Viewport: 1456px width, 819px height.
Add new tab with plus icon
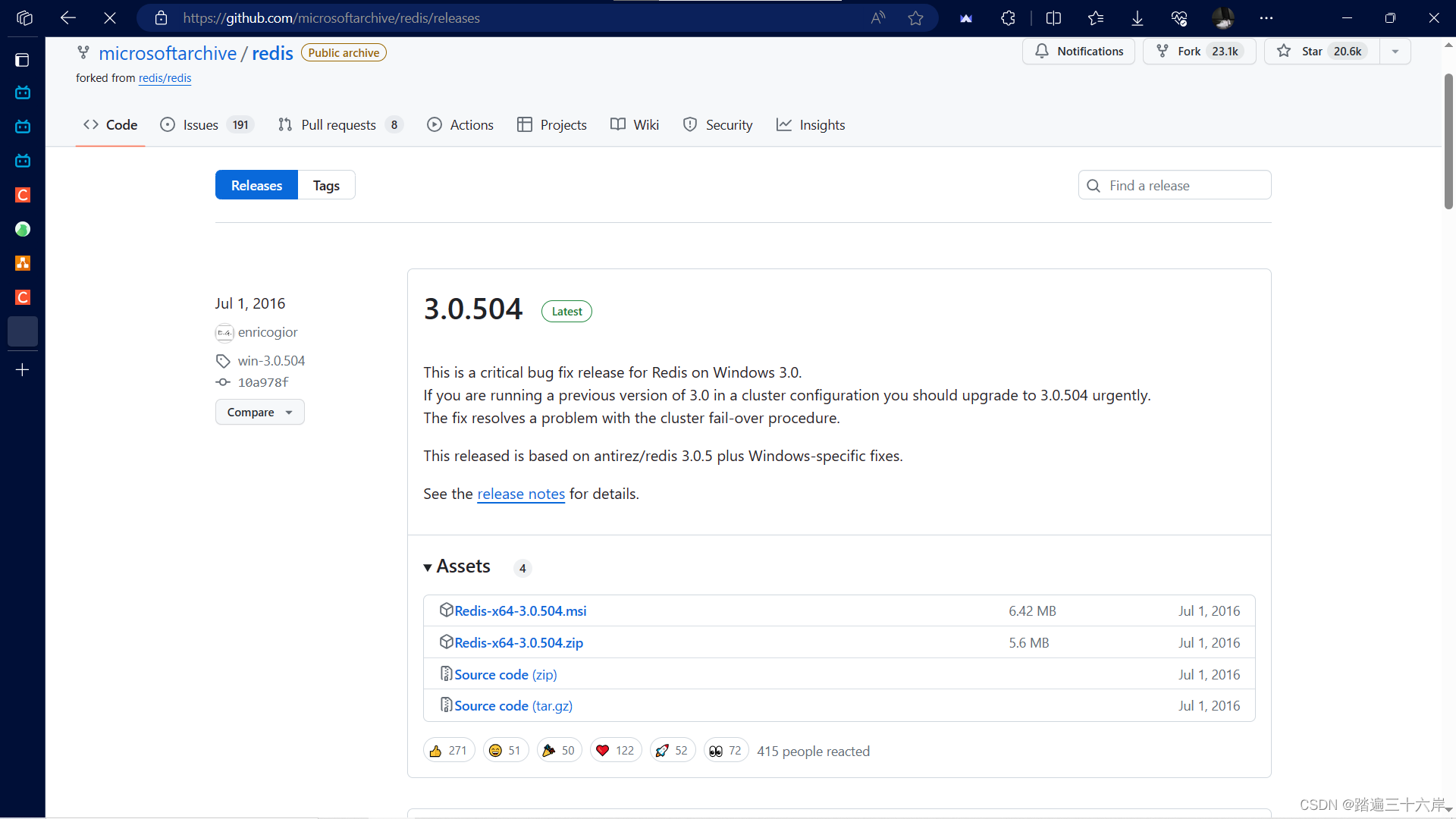click(23, 370)
